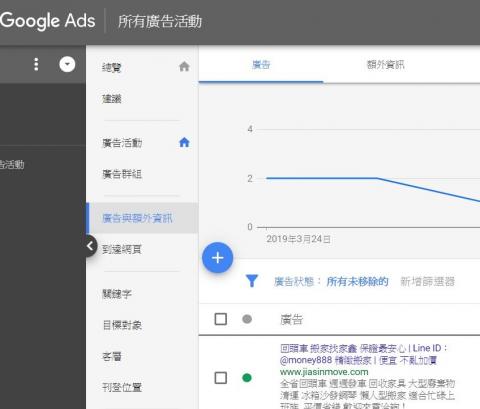This screenshot has width=480, height=409.
Task: Click the blue filter funnel icon
Action: click(252, 281)
